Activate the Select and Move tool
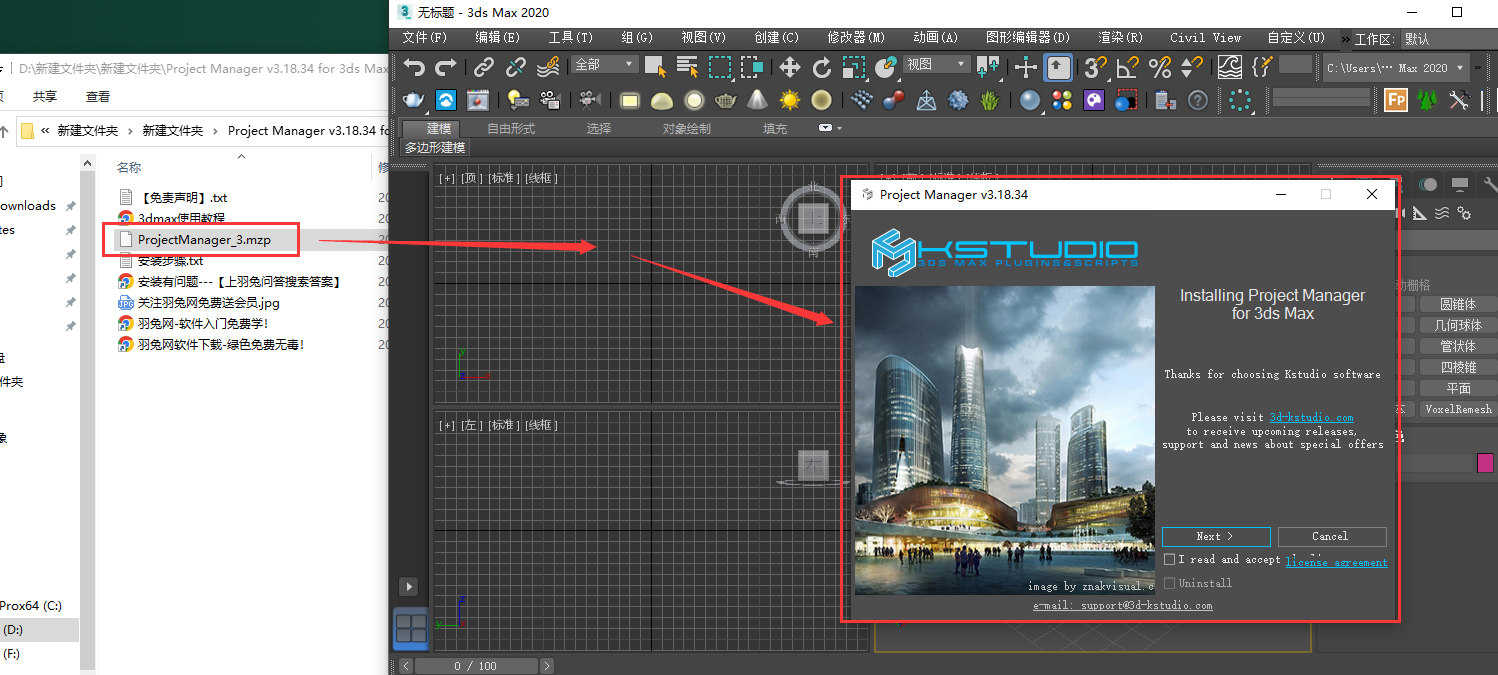1498x675 pixels. click(790, 67)
